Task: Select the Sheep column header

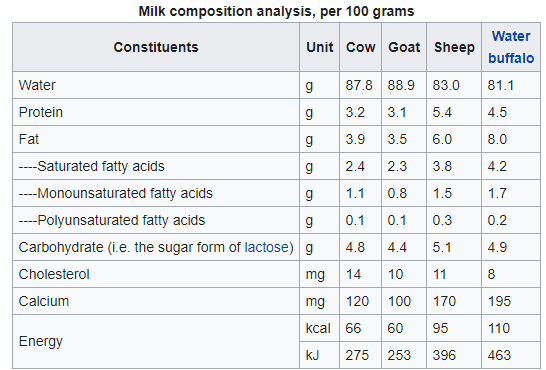Action: pos(454,47)
